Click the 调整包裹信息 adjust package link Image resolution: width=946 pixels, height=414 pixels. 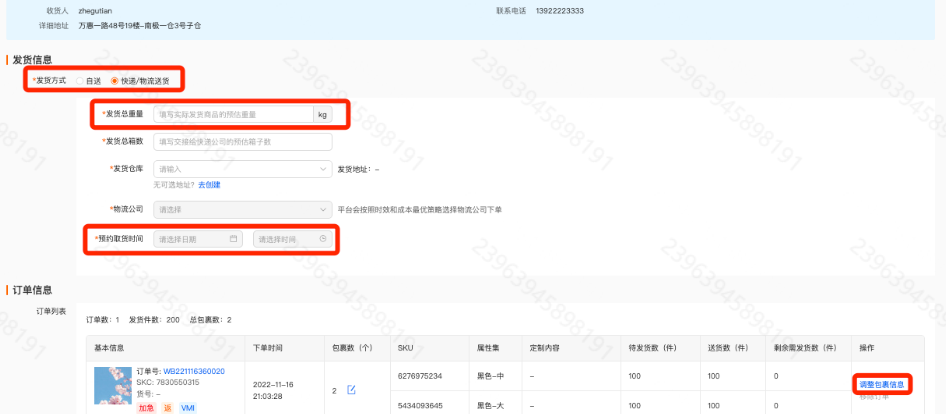881,384
